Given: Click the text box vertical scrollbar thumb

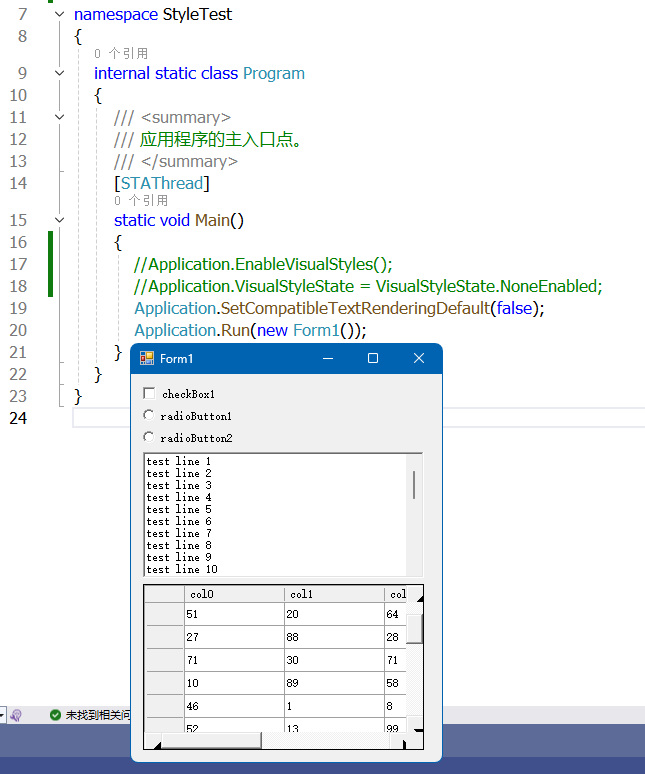Looking at the screenshot, I should pos(414,485).
